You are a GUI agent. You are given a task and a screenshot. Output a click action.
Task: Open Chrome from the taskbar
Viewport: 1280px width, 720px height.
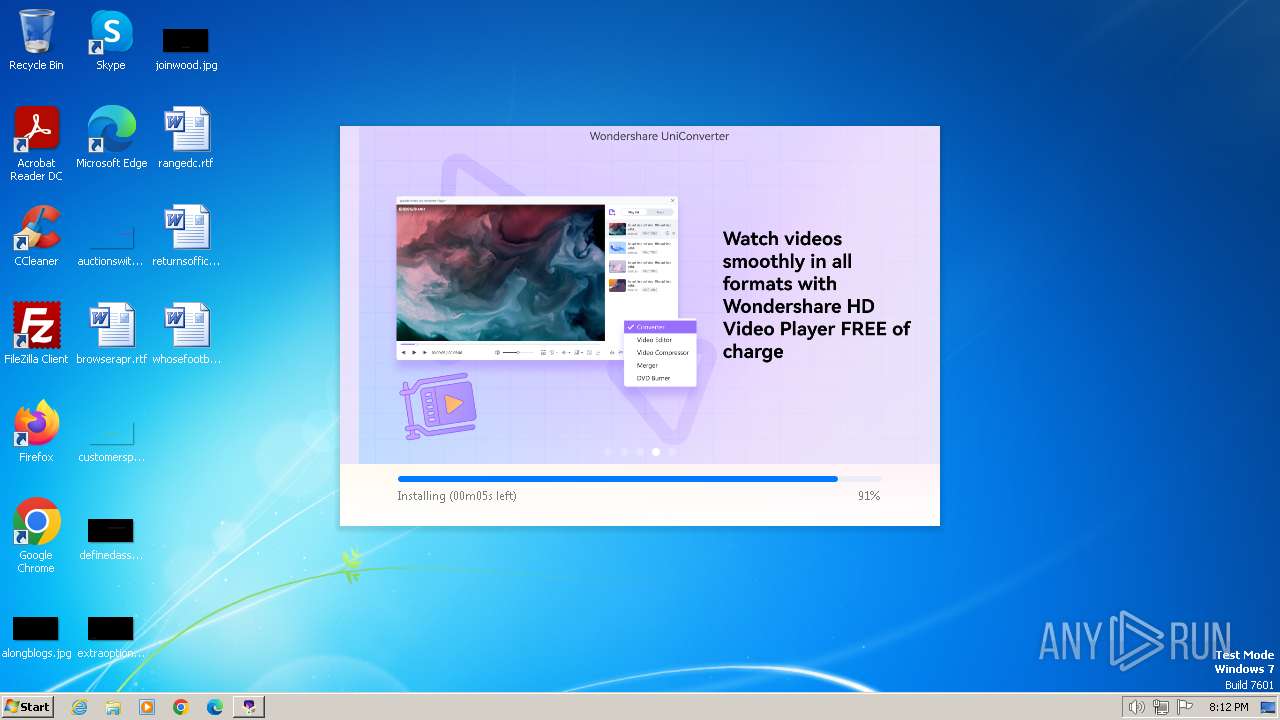181,707
